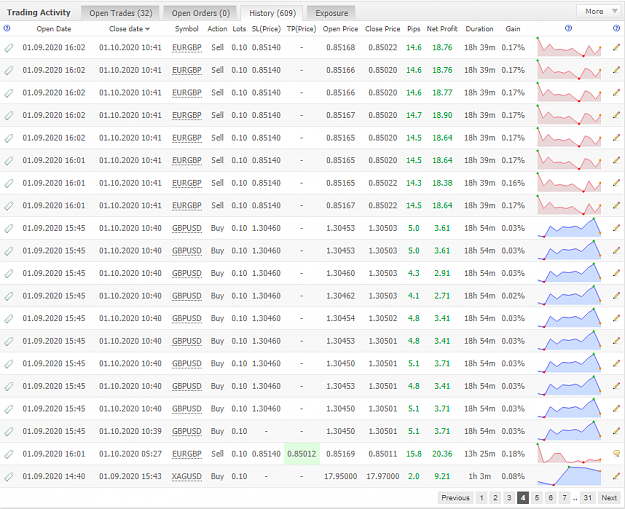Screen dimensions: 625x509
Task: Click pencil icon for trade closed at 10:39
Action: coord(616,431)
